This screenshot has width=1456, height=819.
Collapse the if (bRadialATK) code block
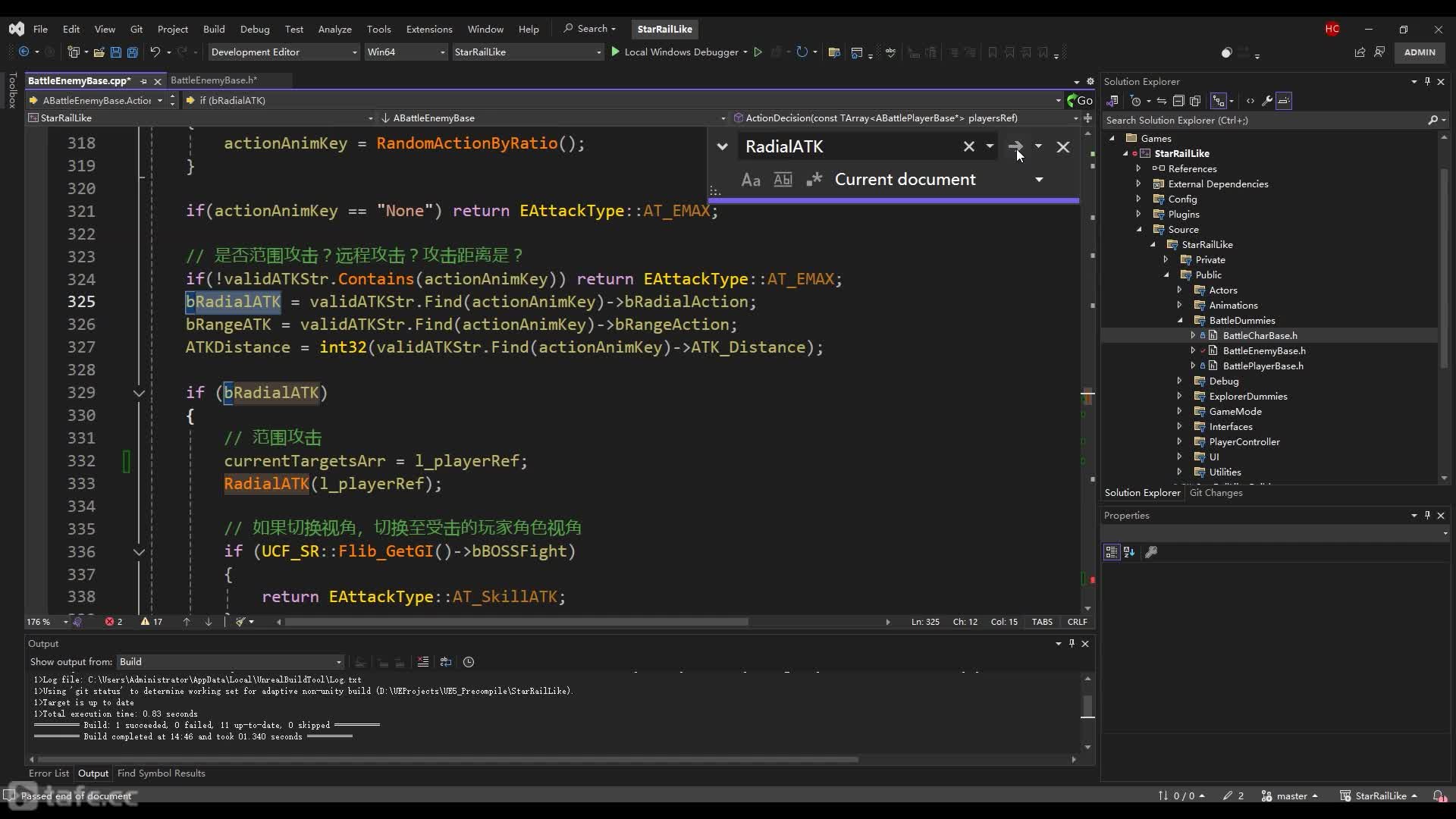[139, 393]
